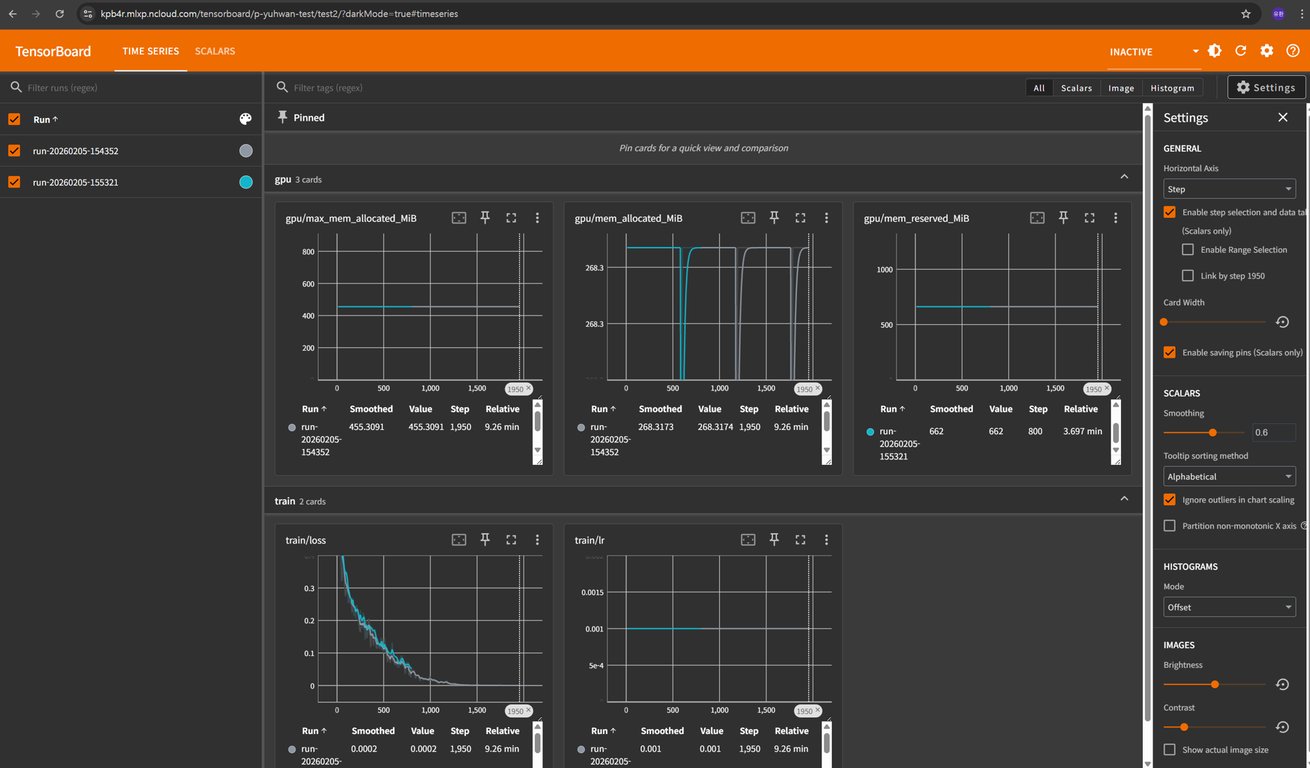The height and width of the screenshot is (768, 1310).
Task: Expand gpu/mem_allocated_MiB card to fullscreen
Action: pos(800,218)
